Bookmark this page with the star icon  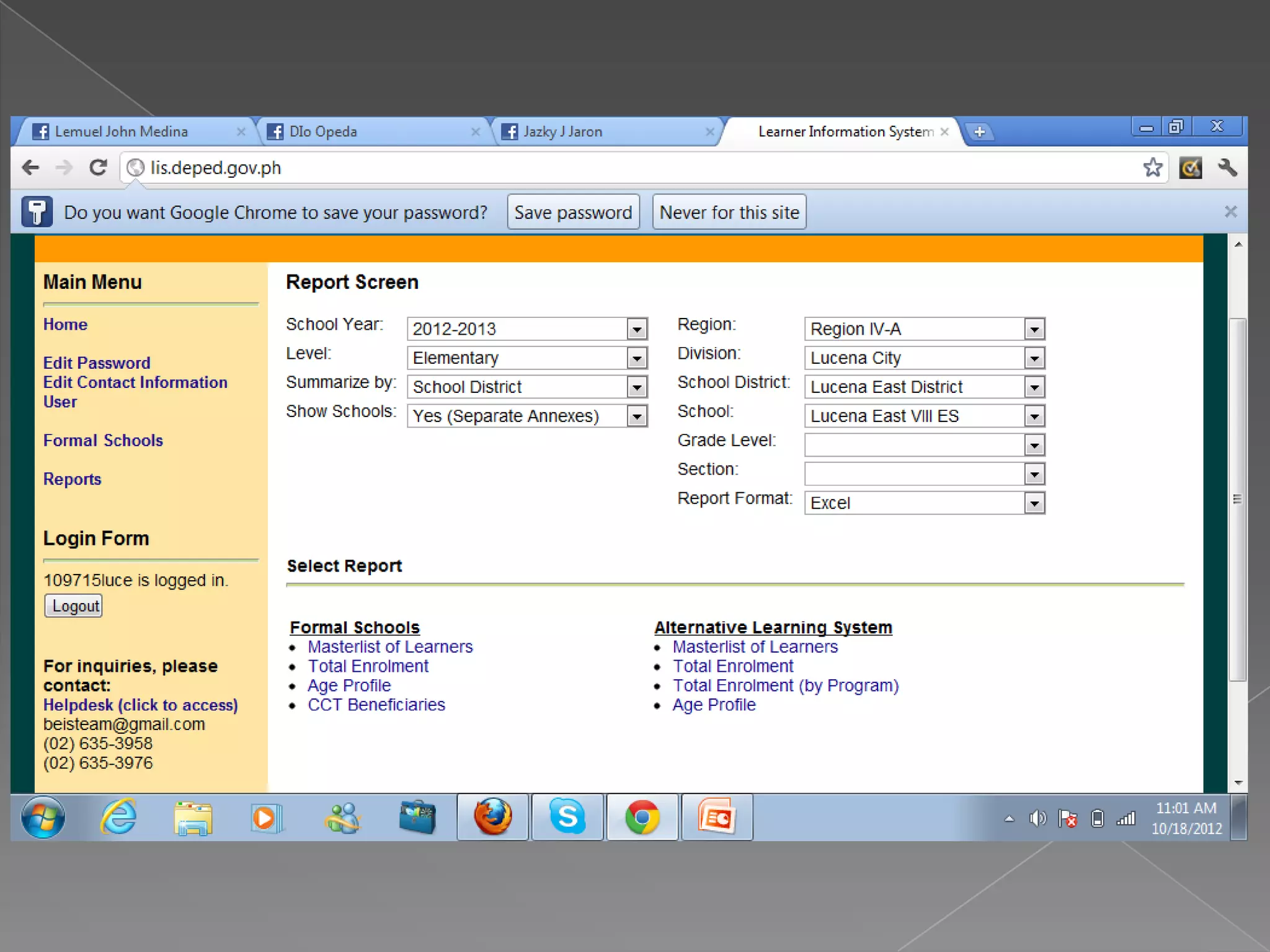(x=1153, y=167)
